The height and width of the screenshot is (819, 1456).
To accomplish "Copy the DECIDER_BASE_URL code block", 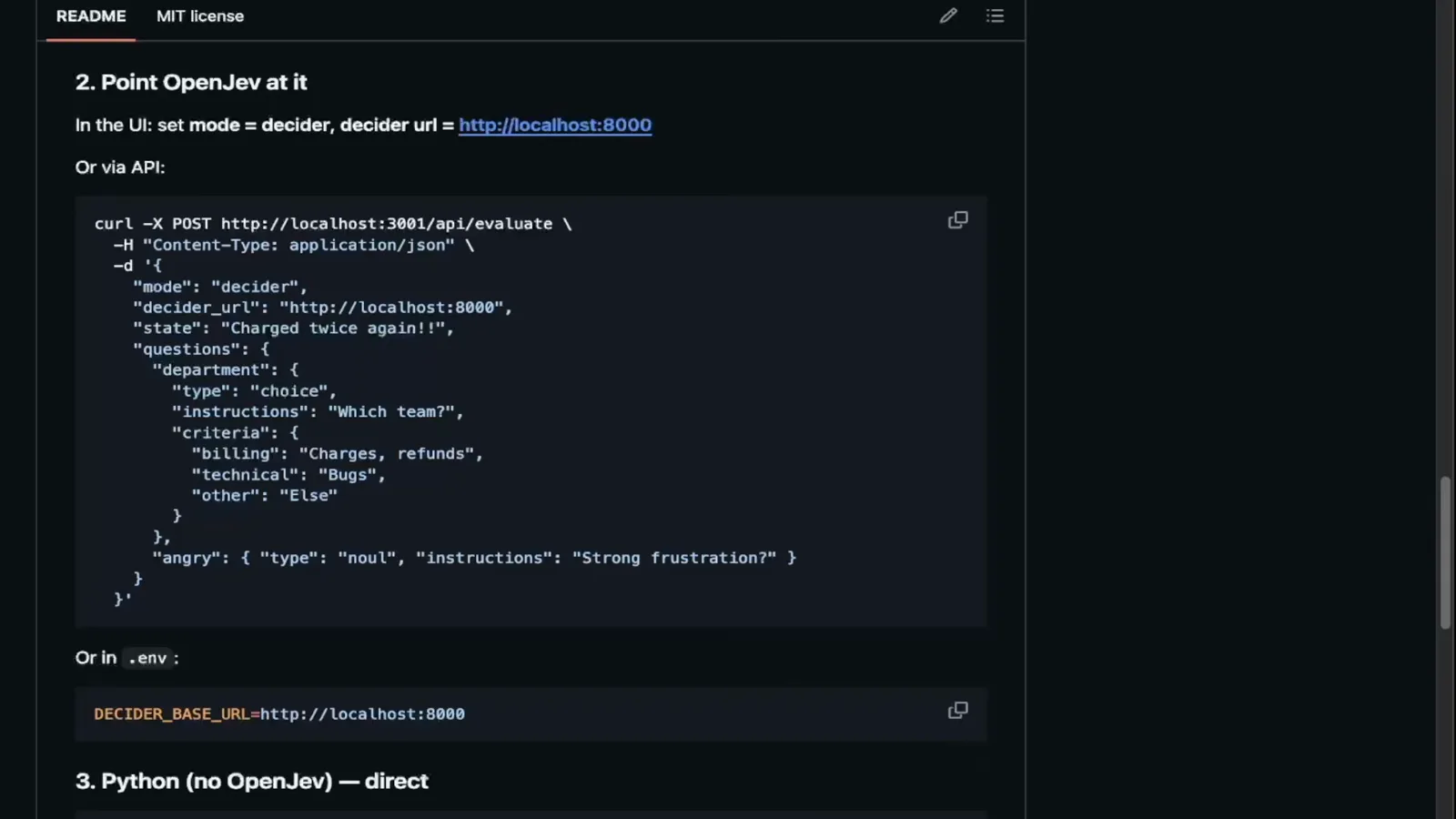I will tap(957, 710).
